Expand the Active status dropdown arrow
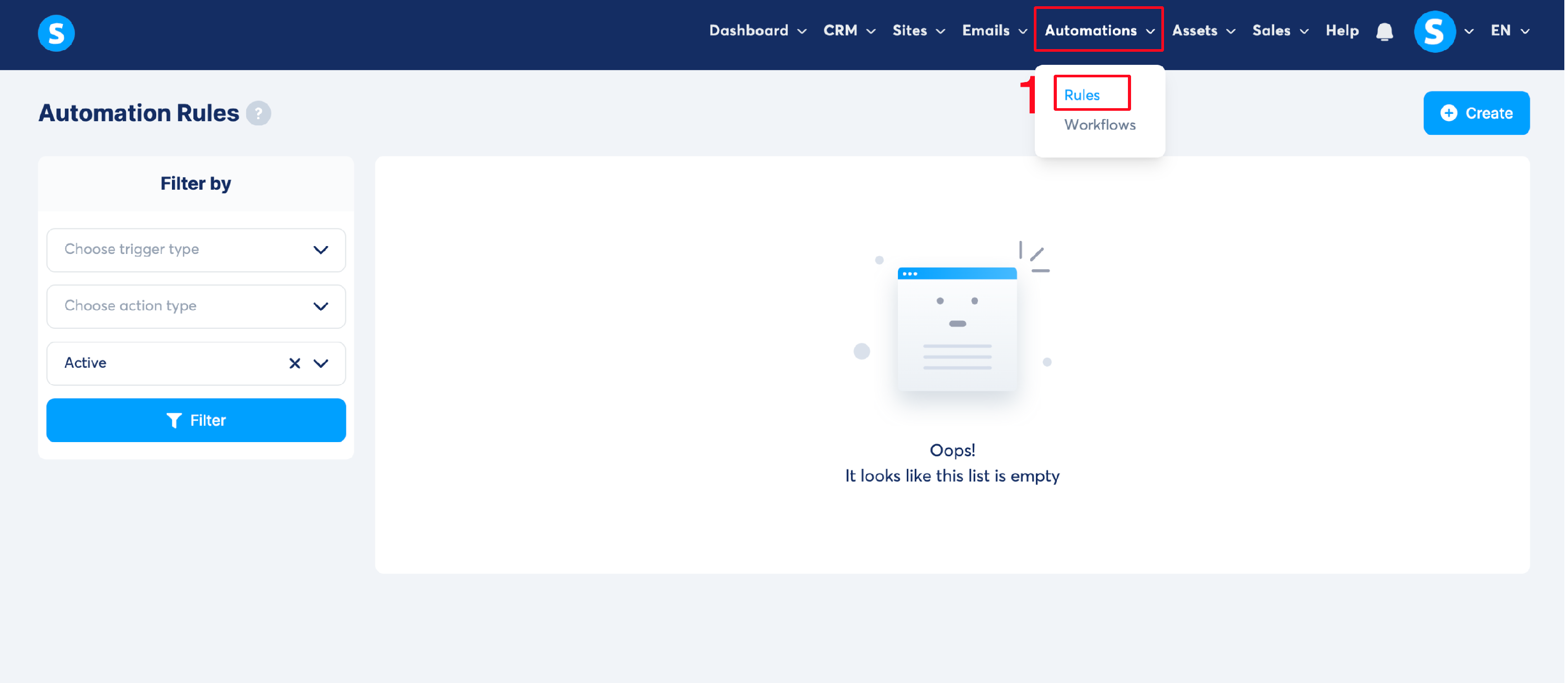 pyautogui.click(x=321, y=364)
